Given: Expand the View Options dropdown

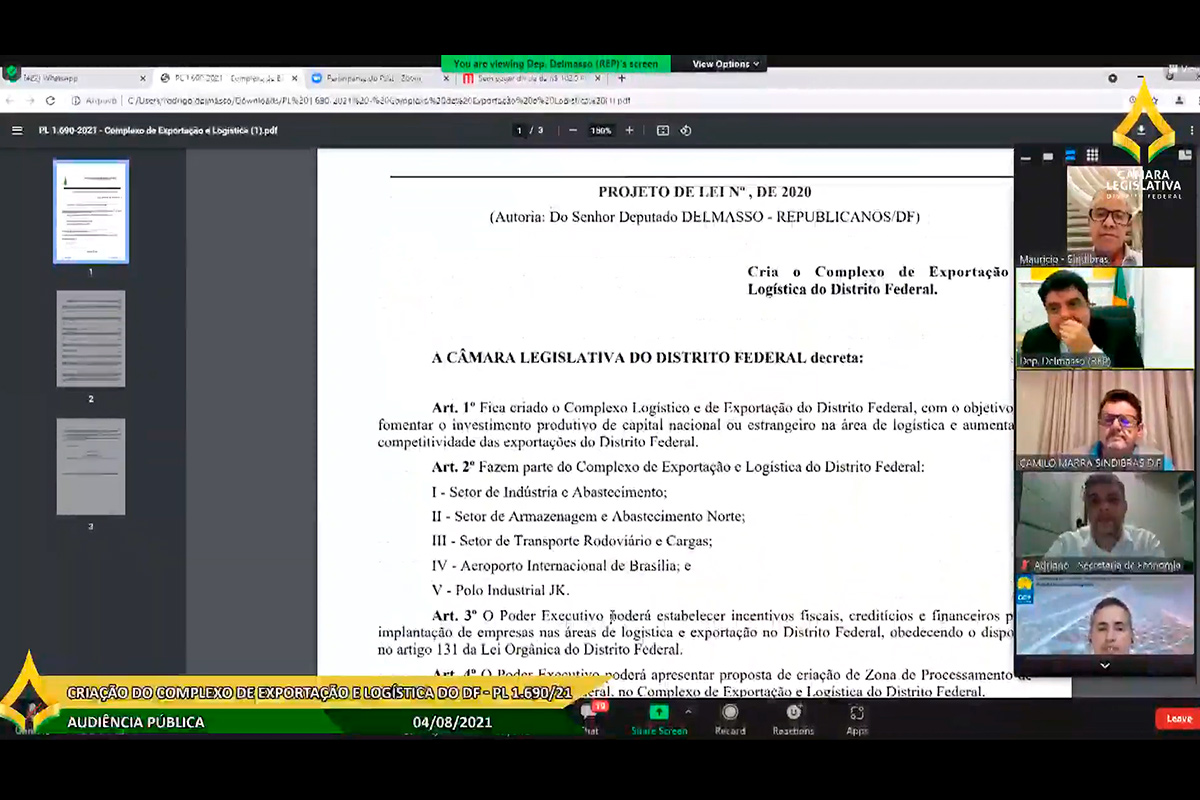Looking at the screenshot, I should tap(726, 64).
